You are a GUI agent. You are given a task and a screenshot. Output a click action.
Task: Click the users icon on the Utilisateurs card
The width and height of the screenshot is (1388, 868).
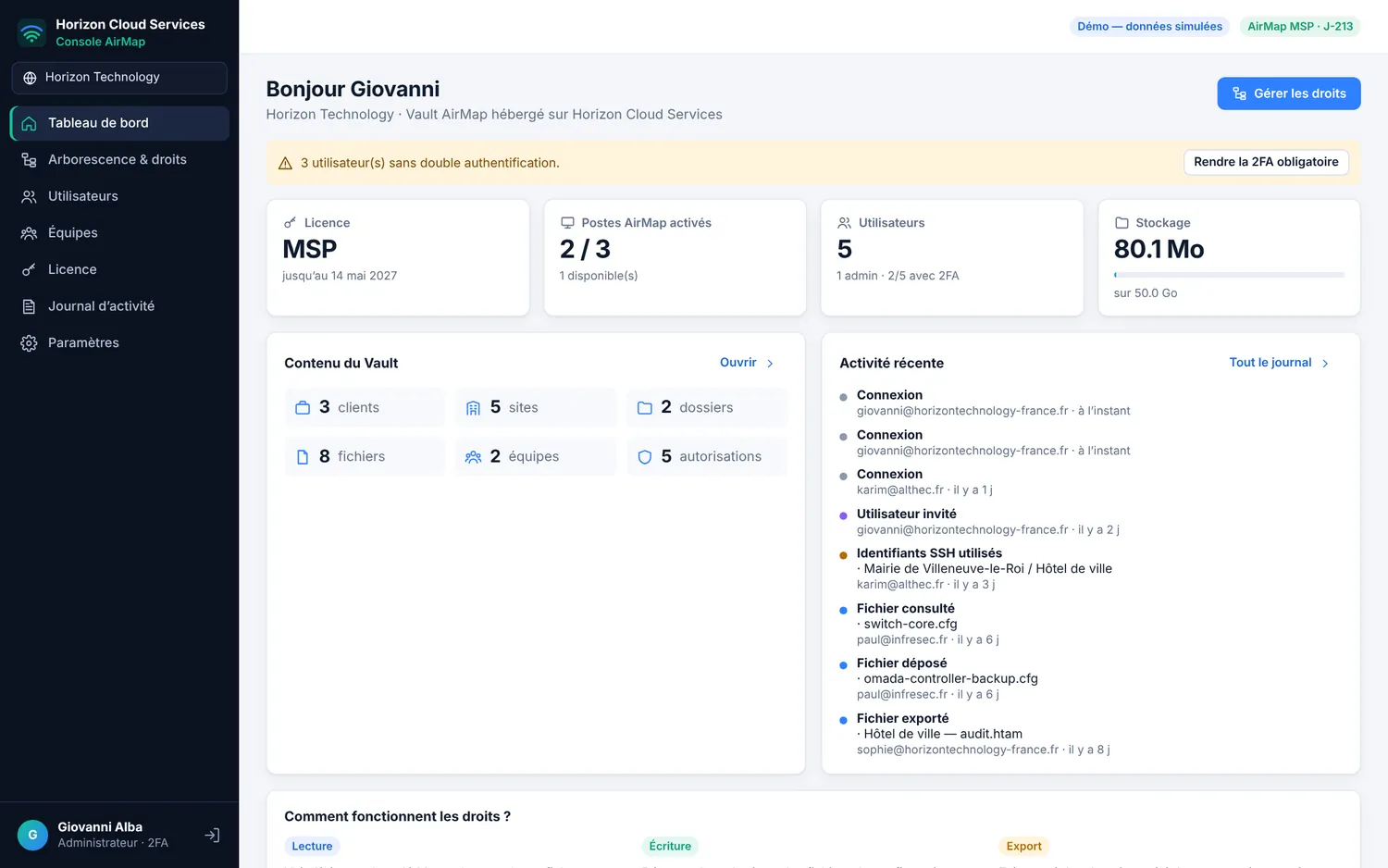tap(845, 223)
